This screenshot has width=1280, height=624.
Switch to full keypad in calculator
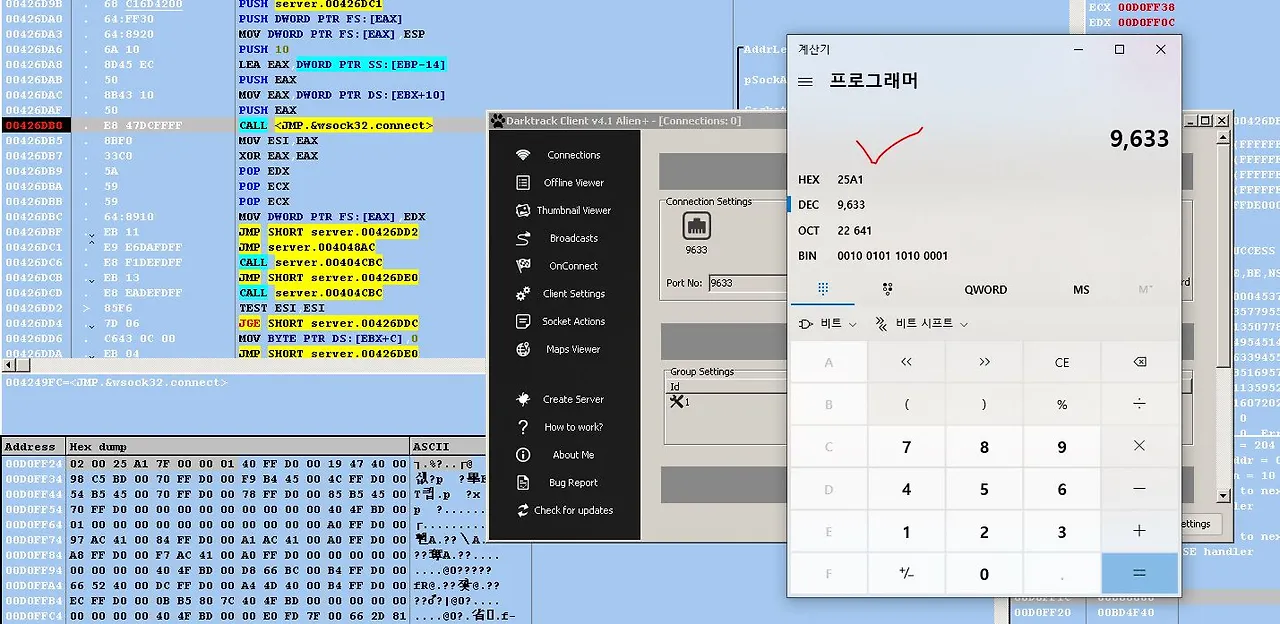coord(823,289)
